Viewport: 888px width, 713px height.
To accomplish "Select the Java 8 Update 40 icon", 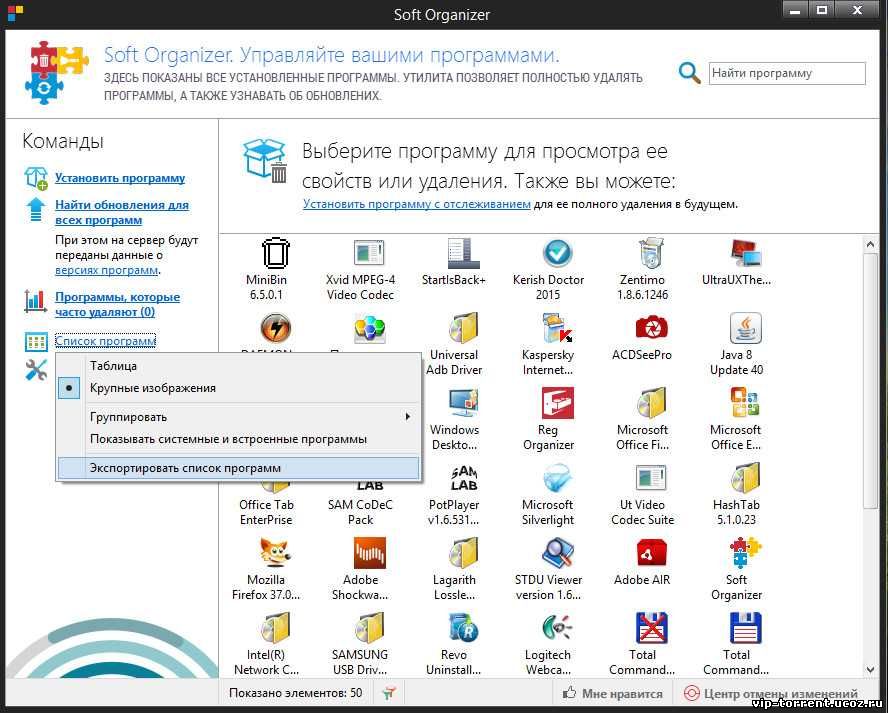I will pyautogui.click(x=745, y=328).
